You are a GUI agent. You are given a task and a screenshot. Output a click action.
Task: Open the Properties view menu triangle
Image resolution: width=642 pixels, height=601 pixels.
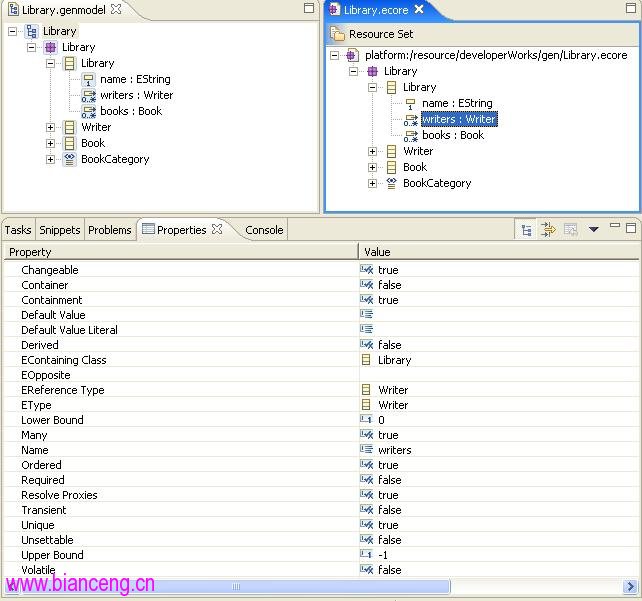(x=594, y=229)
